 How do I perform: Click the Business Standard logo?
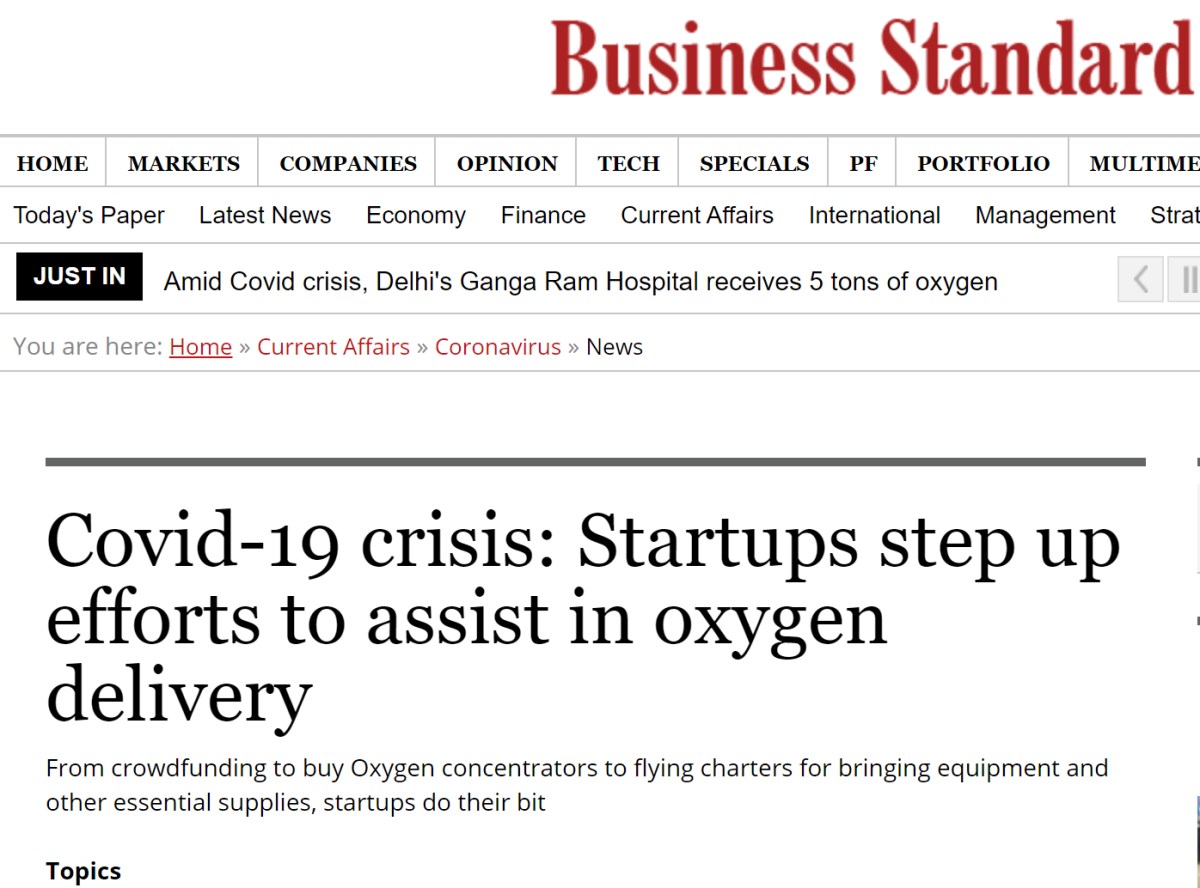(874, 58)
